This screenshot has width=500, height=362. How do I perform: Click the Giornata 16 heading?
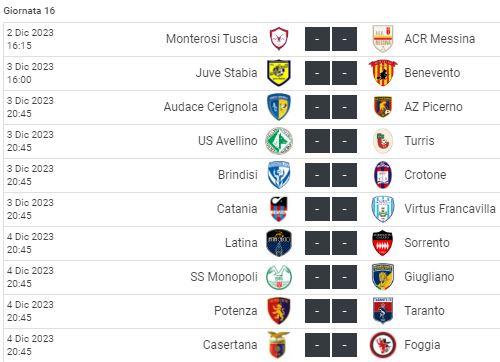tap(29, 11)
